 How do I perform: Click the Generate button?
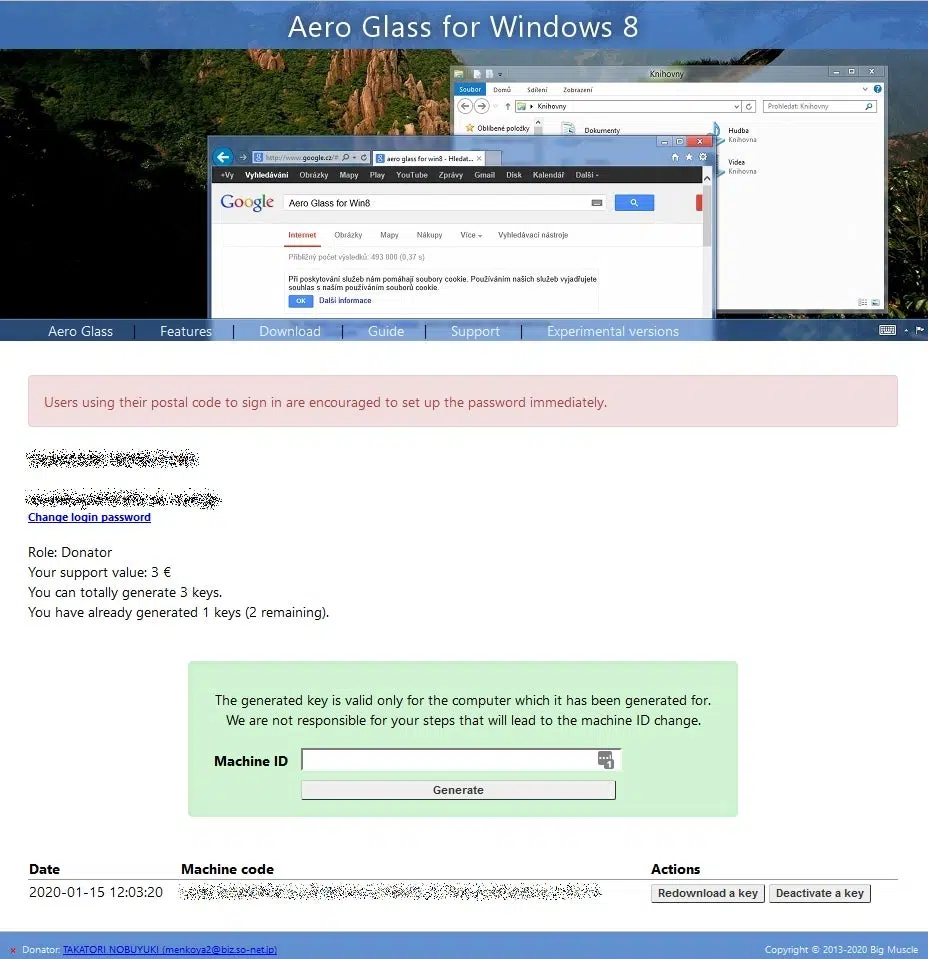point(458,790)
